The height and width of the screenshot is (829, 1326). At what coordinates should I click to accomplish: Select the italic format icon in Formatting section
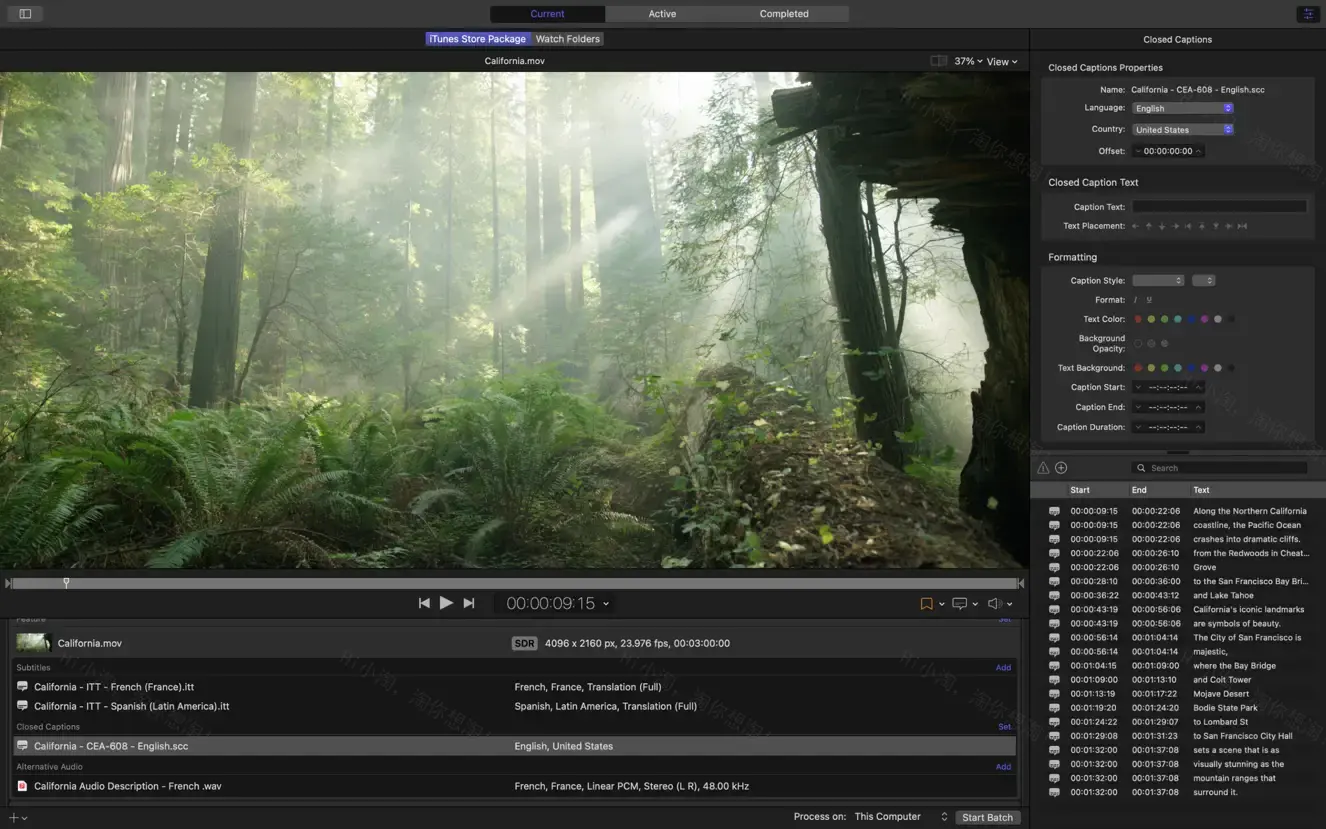pyautogui.click(x=1134, y=299)
